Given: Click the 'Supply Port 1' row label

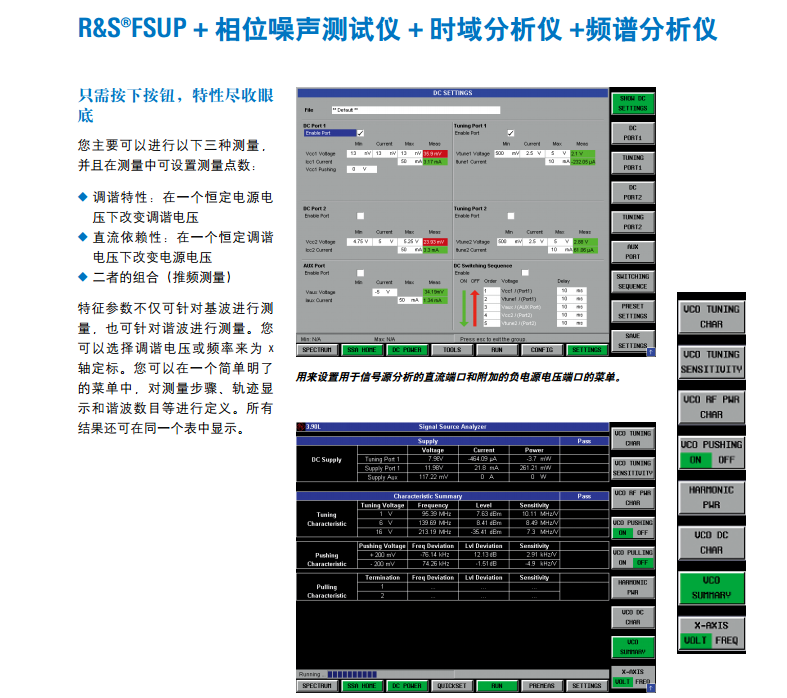Looking at the screenshot, I should pos(382,468).
